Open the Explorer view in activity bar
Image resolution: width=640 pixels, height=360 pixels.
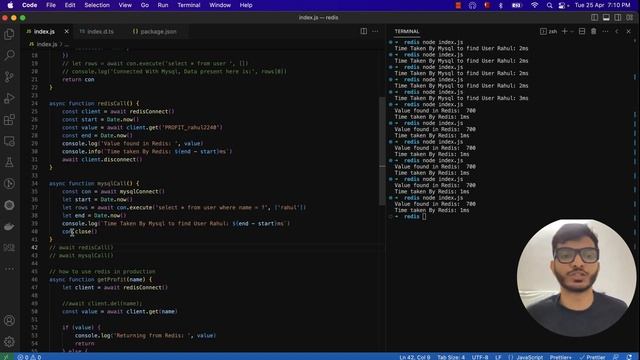tap(9, 34)
